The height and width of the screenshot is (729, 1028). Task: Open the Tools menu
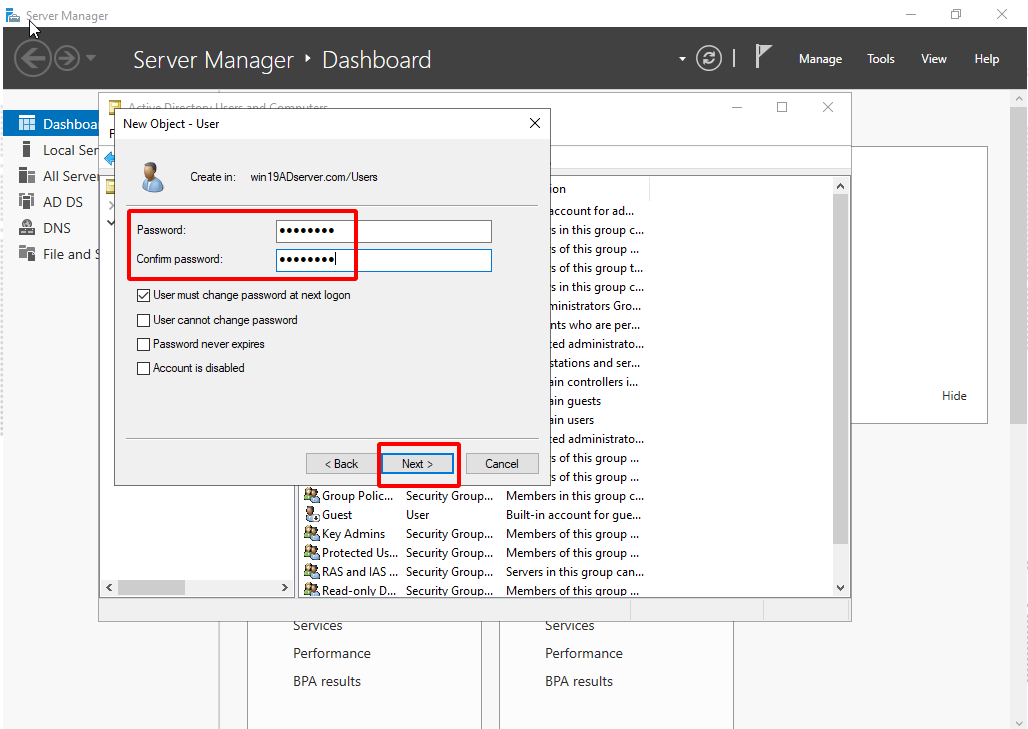(x=880, y=59)
